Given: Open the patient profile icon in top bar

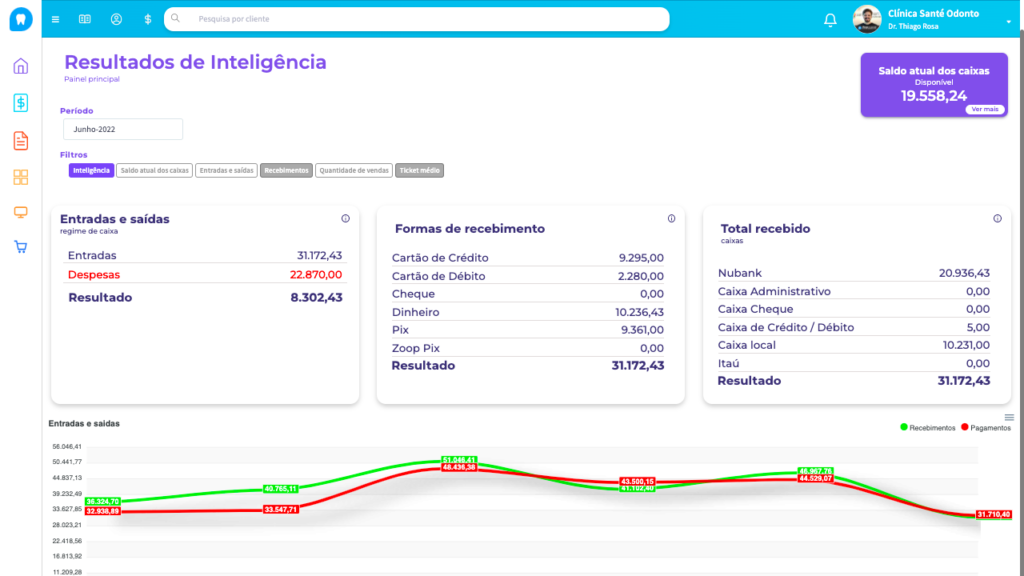Looking at the screenshot, I should [116, 19].
